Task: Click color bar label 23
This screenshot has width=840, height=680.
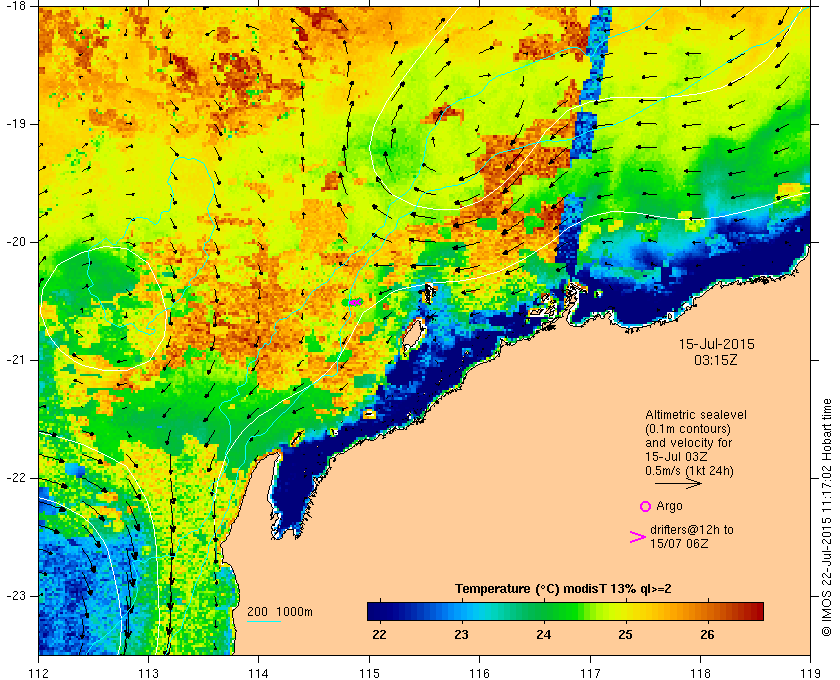Action: tap(461, 635)
